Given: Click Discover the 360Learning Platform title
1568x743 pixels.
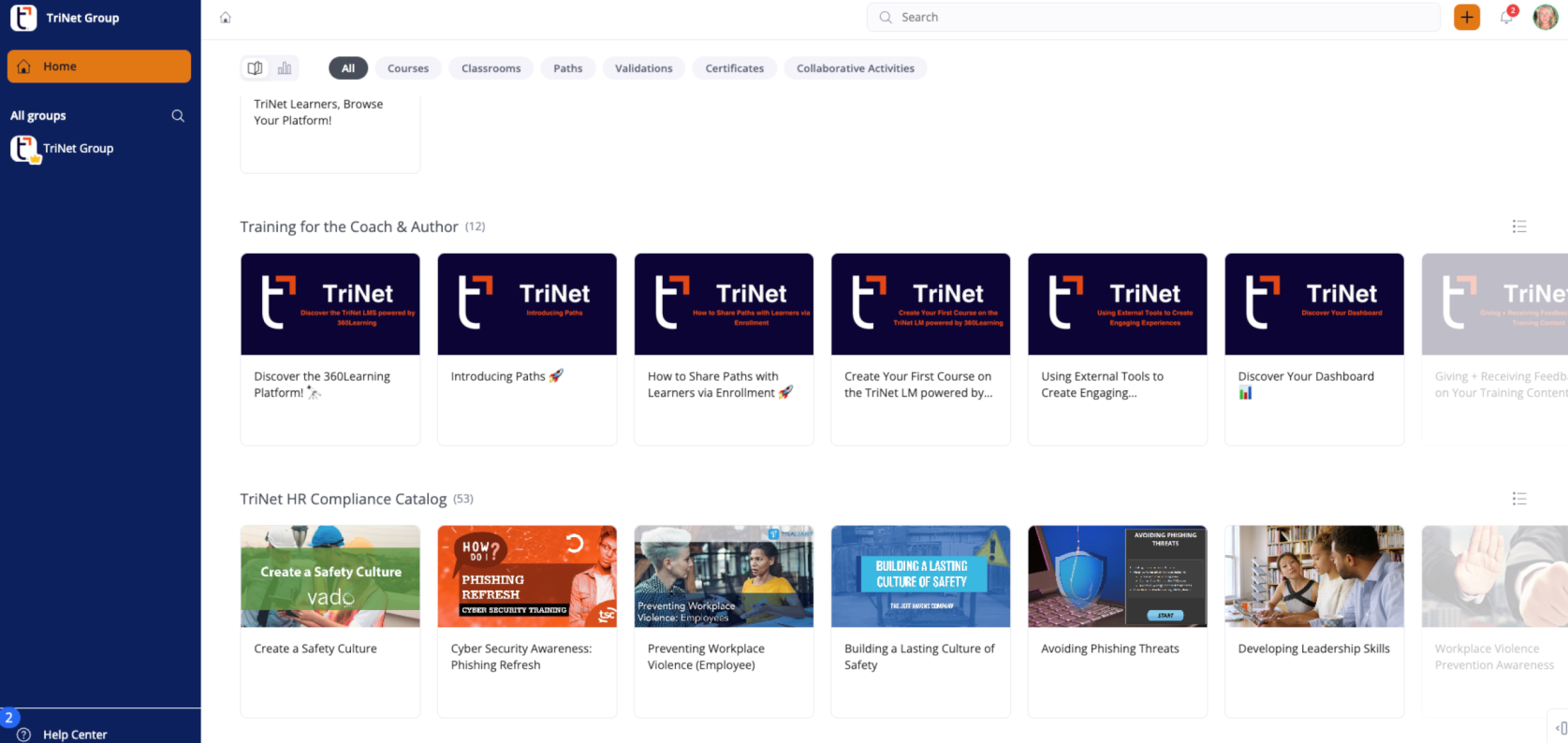Looking at the screenshot, I should pyautogui.click(x=322, y=385).
